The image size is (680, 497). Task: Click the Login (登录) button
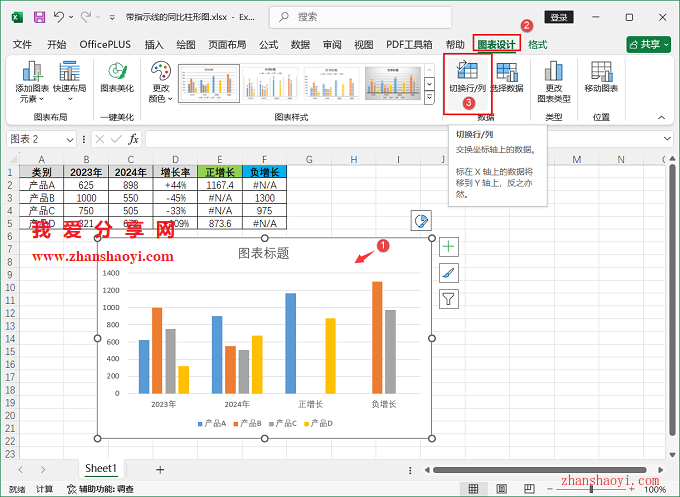(x=559, y=17)
